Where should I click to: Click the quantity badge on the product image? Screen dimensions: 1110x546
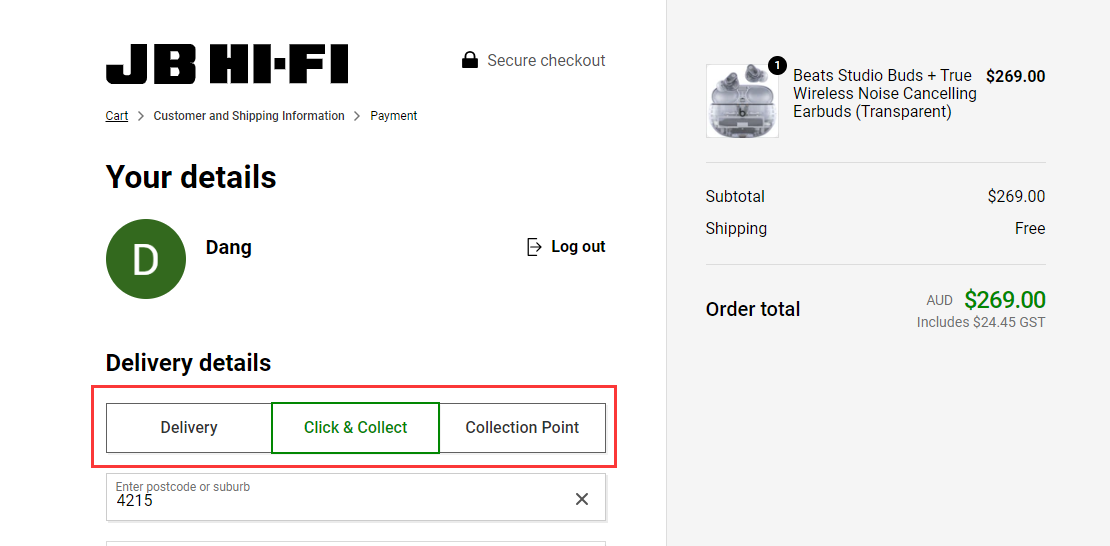777,66
